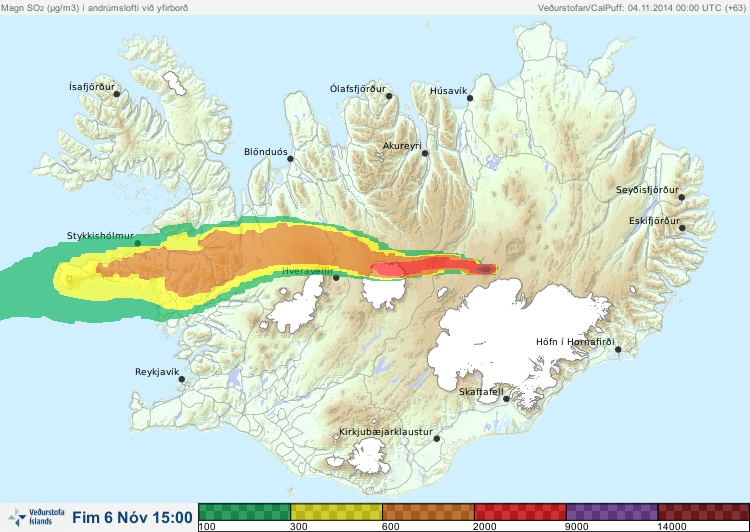Select the yellow 300 legend swatch
Viewport: 750px width, 532px height.
click(337, 512)
